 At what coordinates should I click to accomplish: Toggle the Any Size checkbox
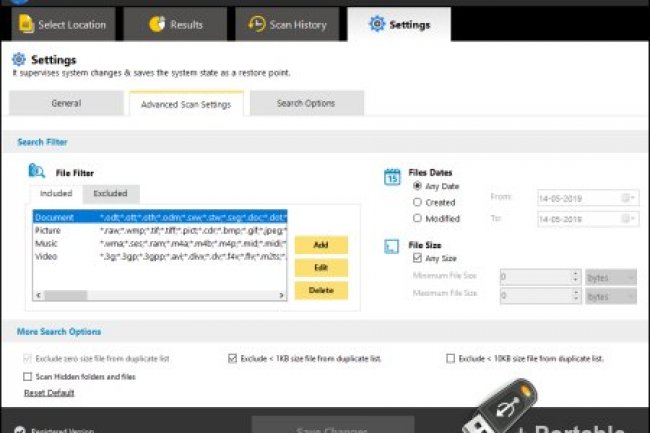[417, 258]
